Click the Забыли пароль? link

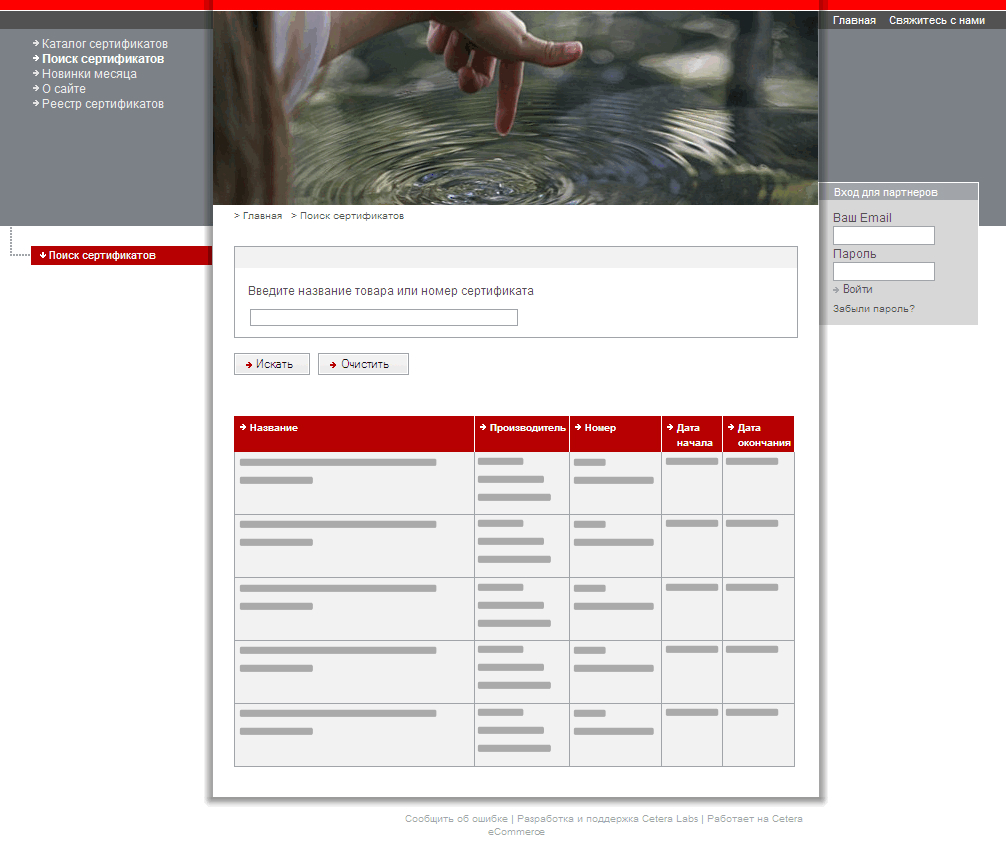click(x=873, y=309)
